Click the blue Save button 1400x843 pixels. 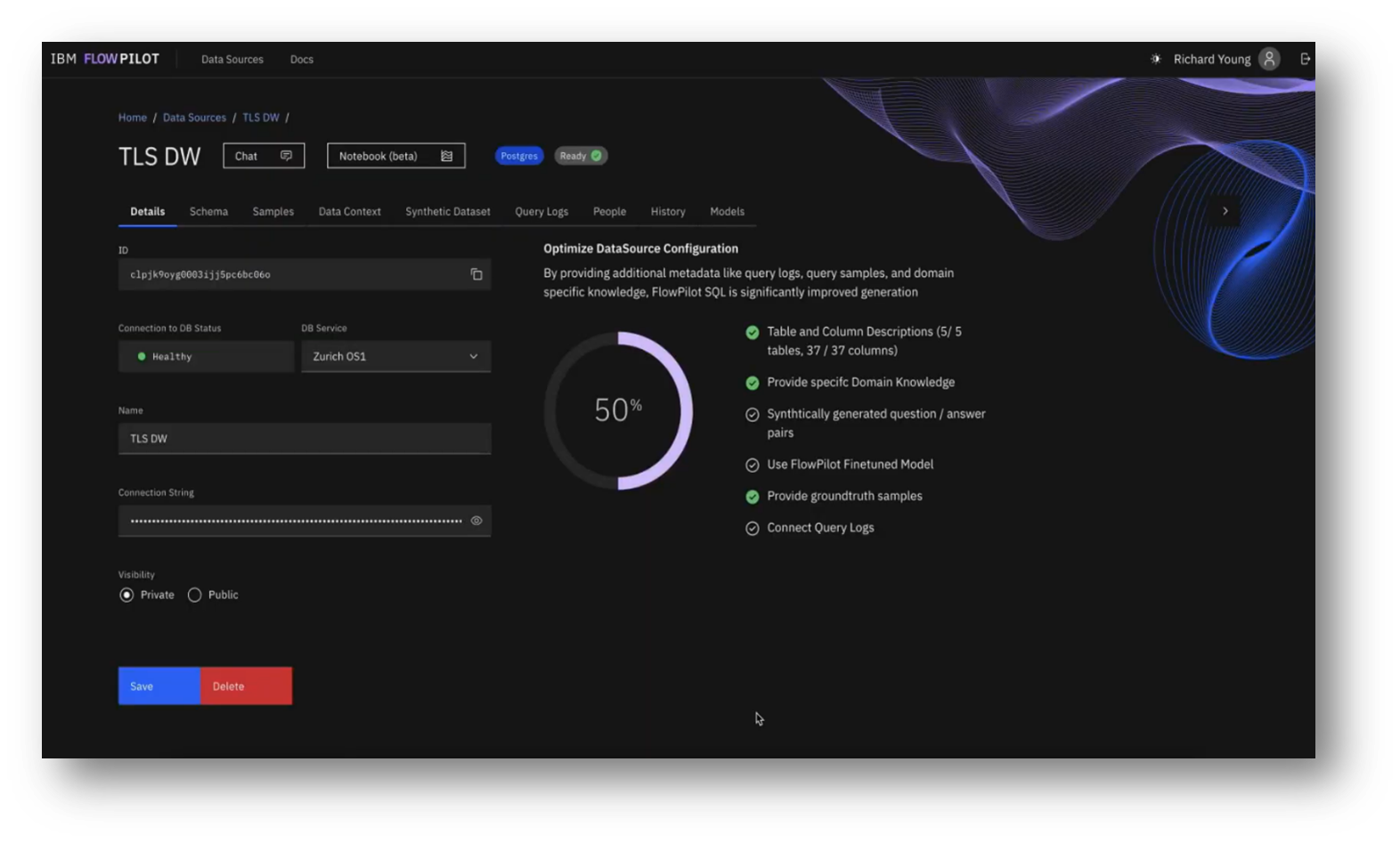159,686
